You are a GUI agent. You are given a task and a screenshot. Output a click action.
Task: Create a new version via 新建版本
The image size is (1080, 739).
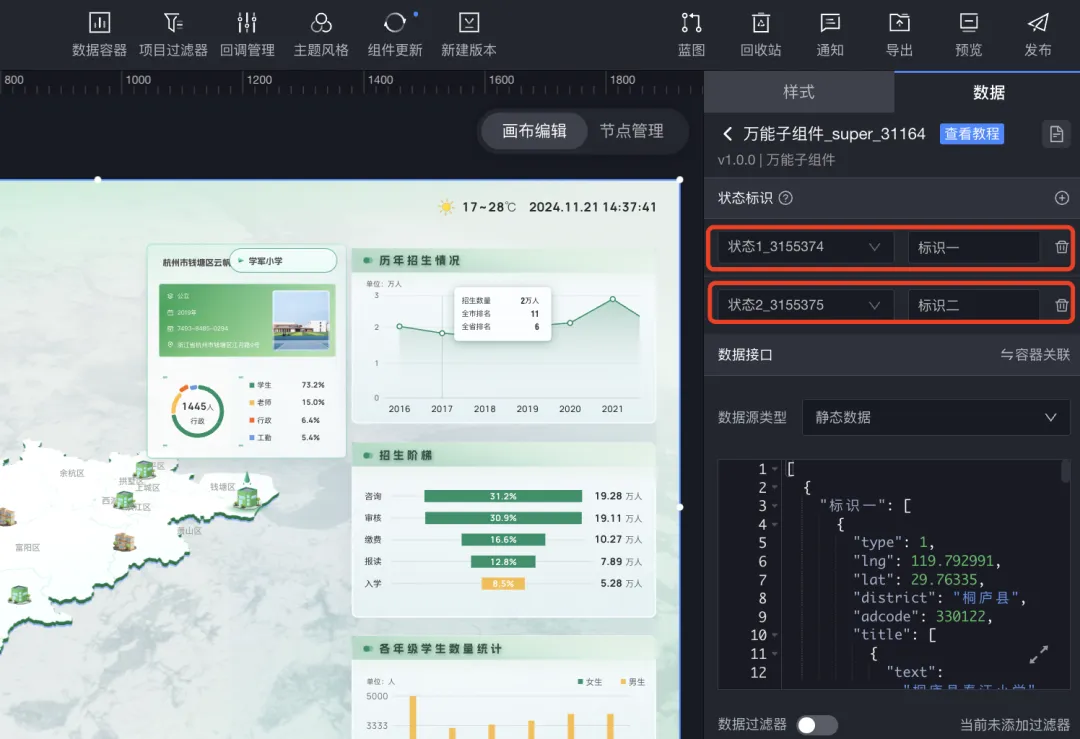(x=468, y=34)
